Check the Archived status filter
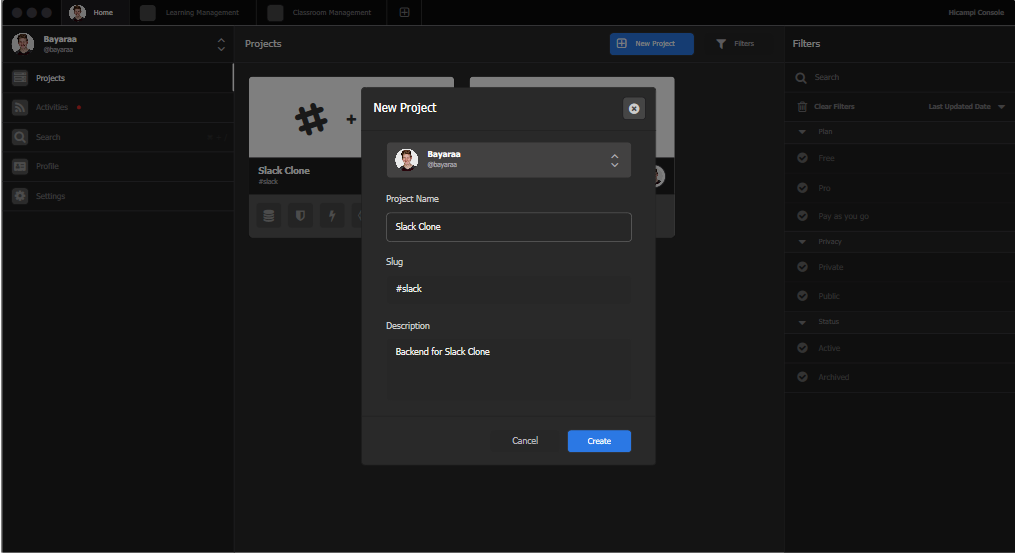The image size is (1015, 553). click(x=802, y=377)
